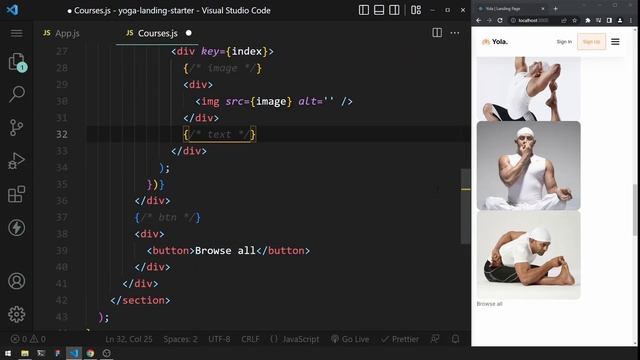Switch to the App.js editor tab
This screenshot has width=640, height=360.
coord(62,33)
